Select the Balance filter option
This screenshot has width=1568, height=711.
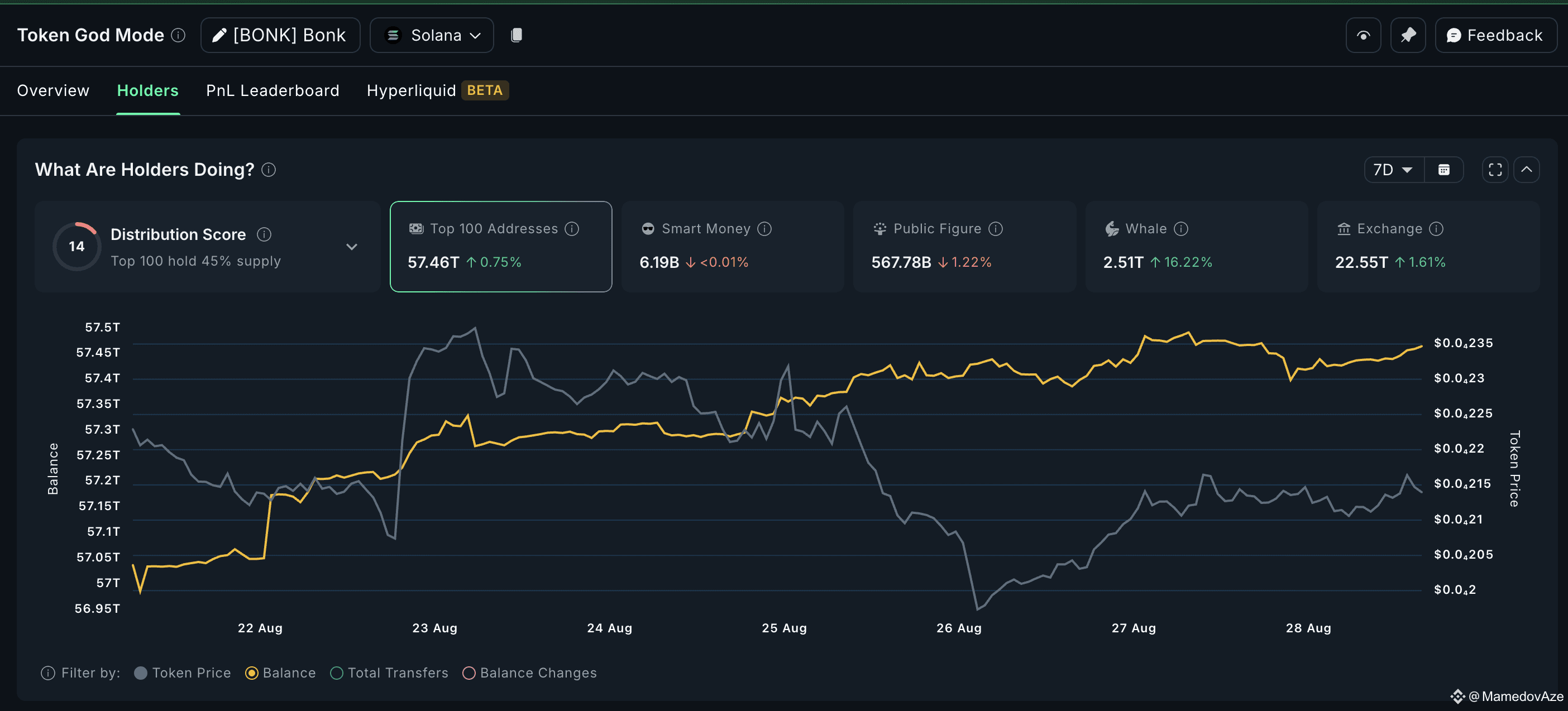coord(281,672)
